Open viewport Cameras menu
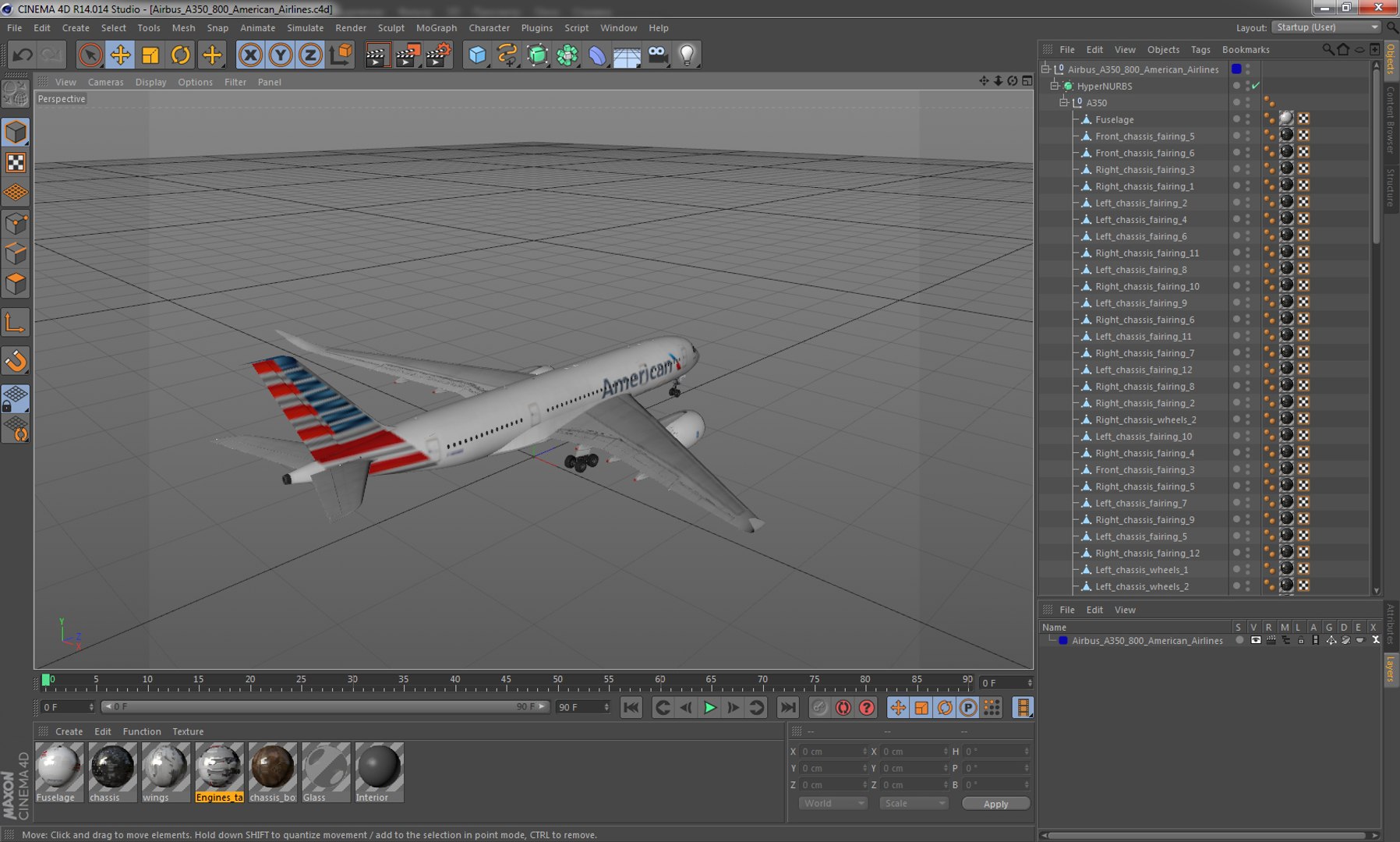The image size is (1400, 842). pos(105,82)
